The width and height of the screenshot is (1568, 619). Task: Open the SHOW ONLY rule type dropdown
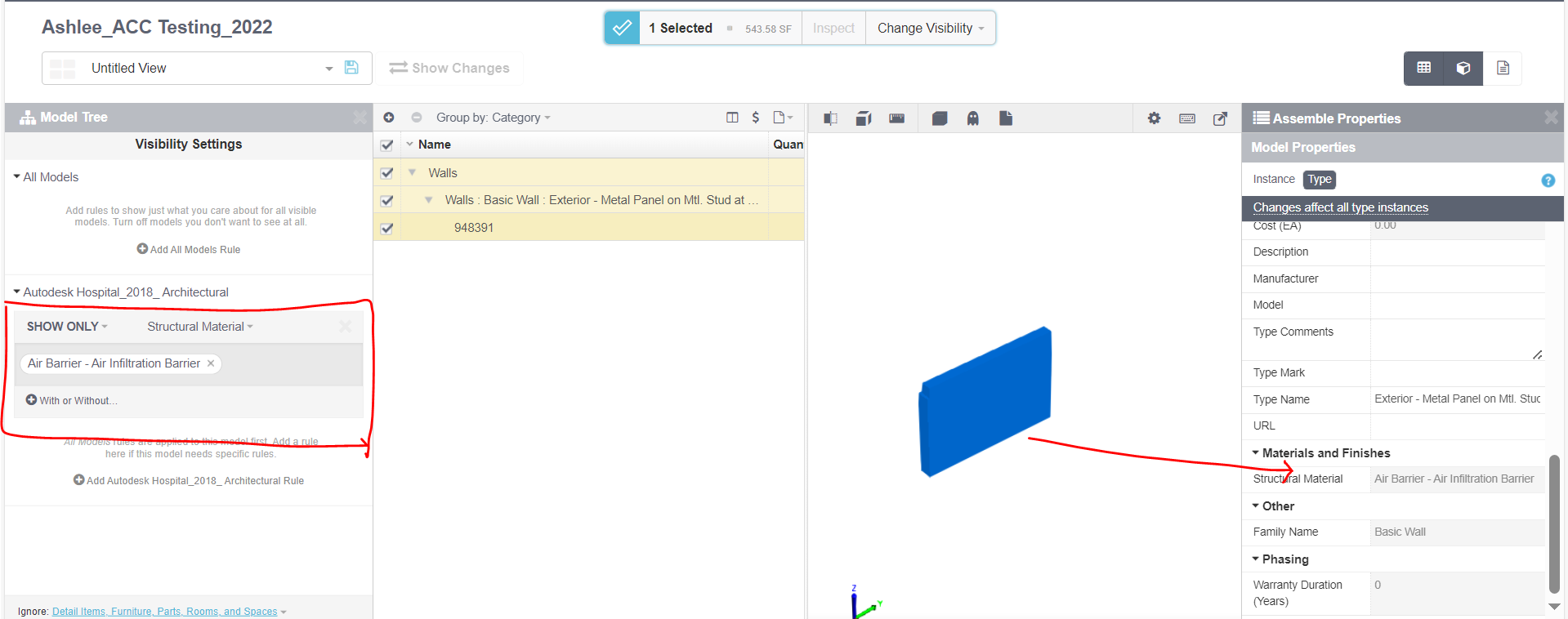(x=67, y=327)
